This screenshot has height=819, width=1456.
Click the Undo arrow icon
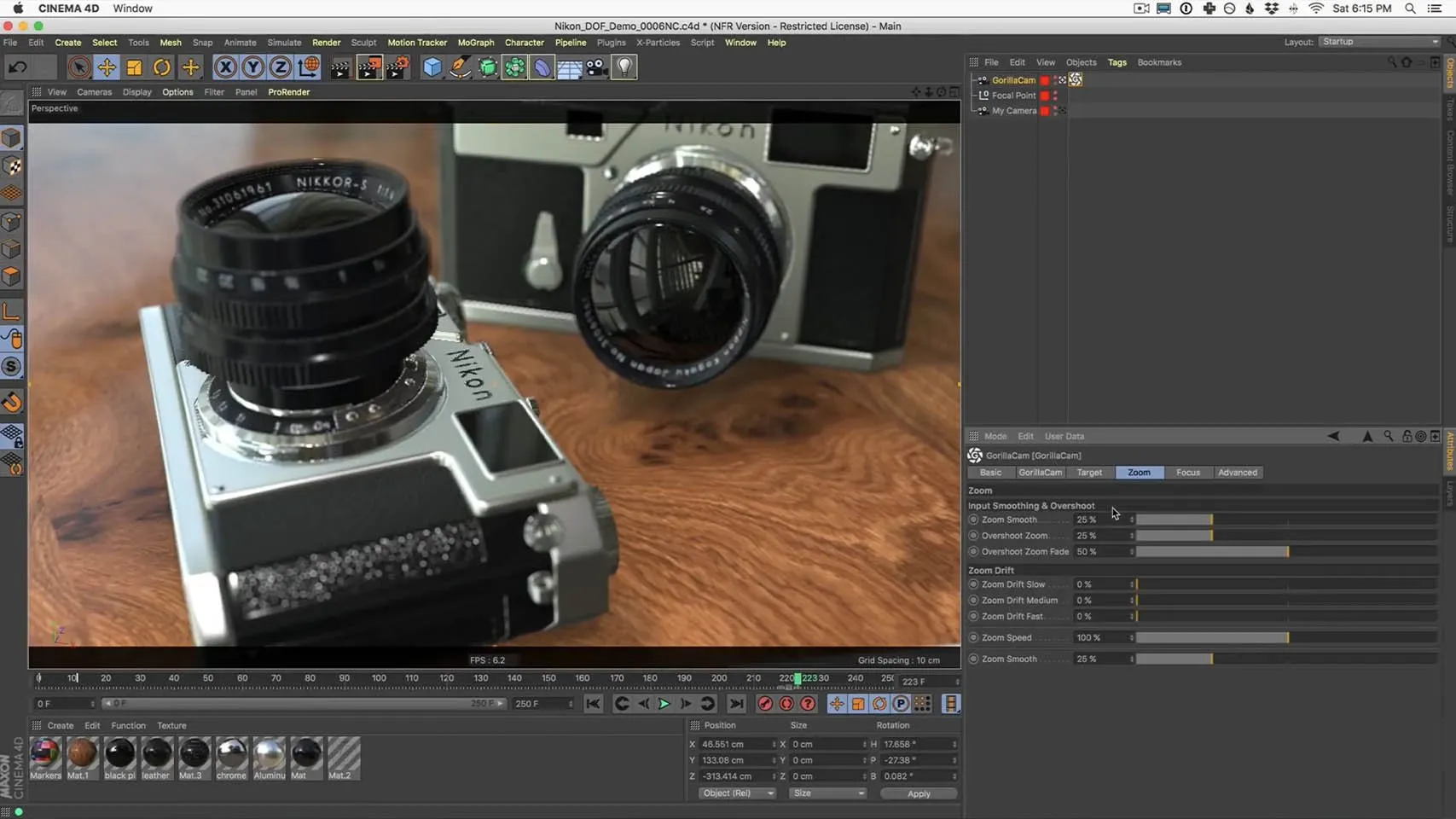pos(18,67)
